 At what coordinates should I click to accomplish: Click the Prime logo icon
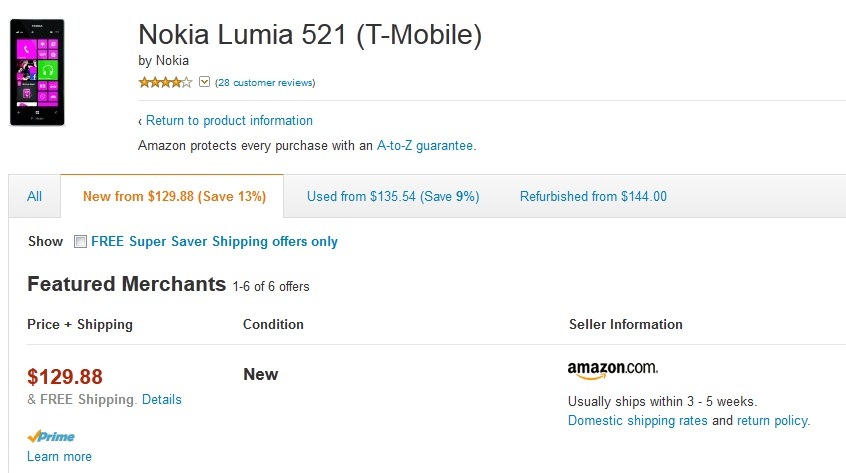tap(51, 436)
